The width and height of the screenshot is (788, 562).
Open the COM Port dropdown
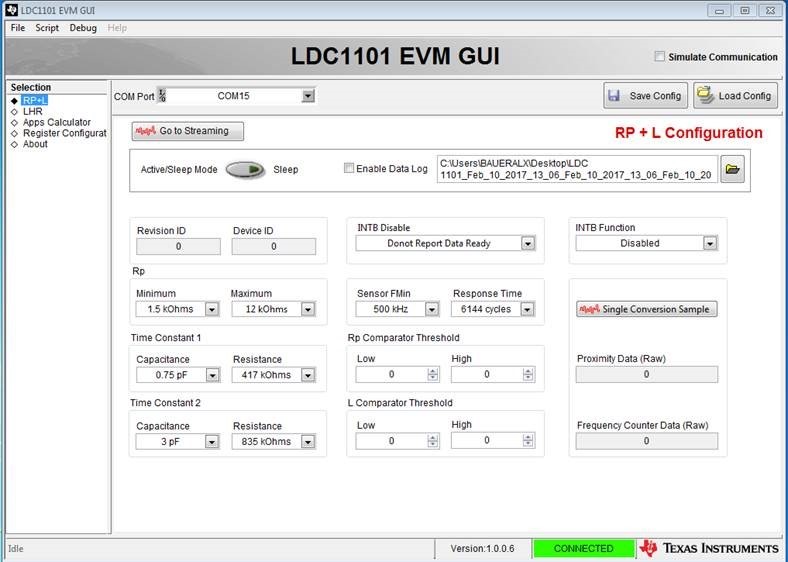[308, 96]
